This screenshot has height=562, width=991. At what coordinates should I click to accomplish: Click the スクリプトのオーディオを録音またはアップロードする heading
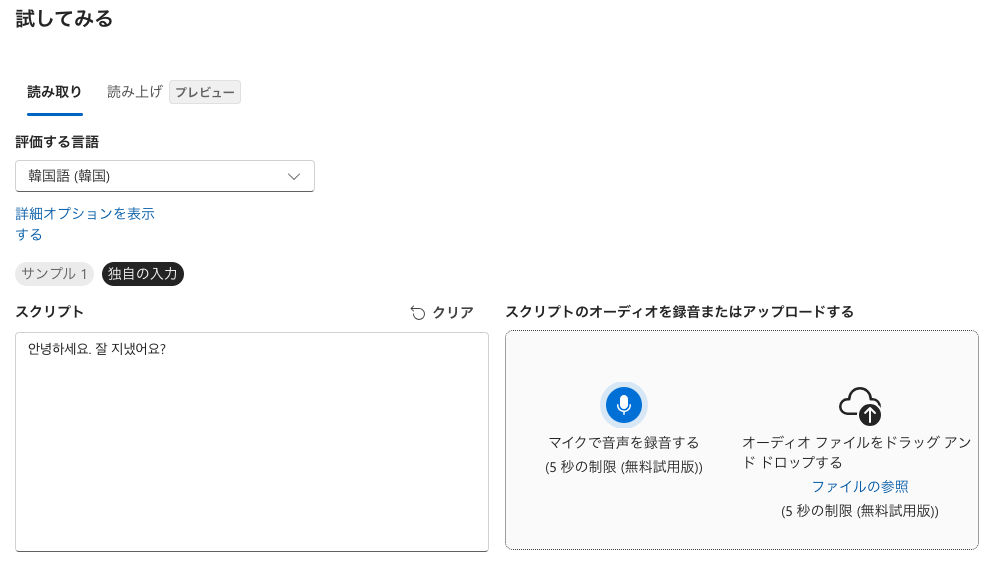(680, 312)
